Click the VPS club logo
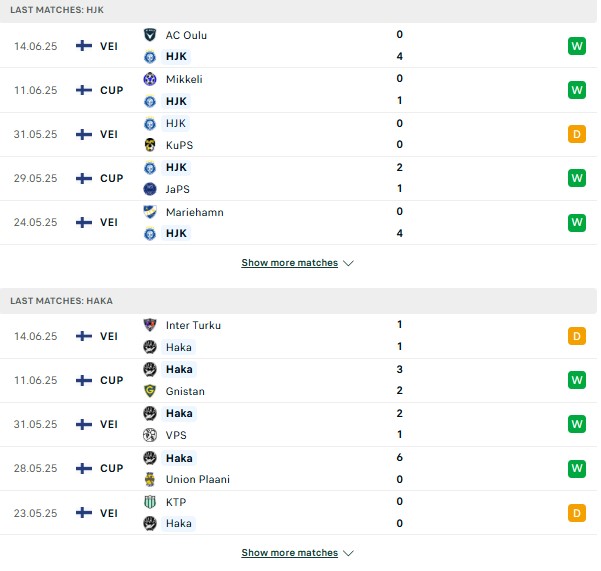Screen dimensions: 601x571 tap(150, 435)
